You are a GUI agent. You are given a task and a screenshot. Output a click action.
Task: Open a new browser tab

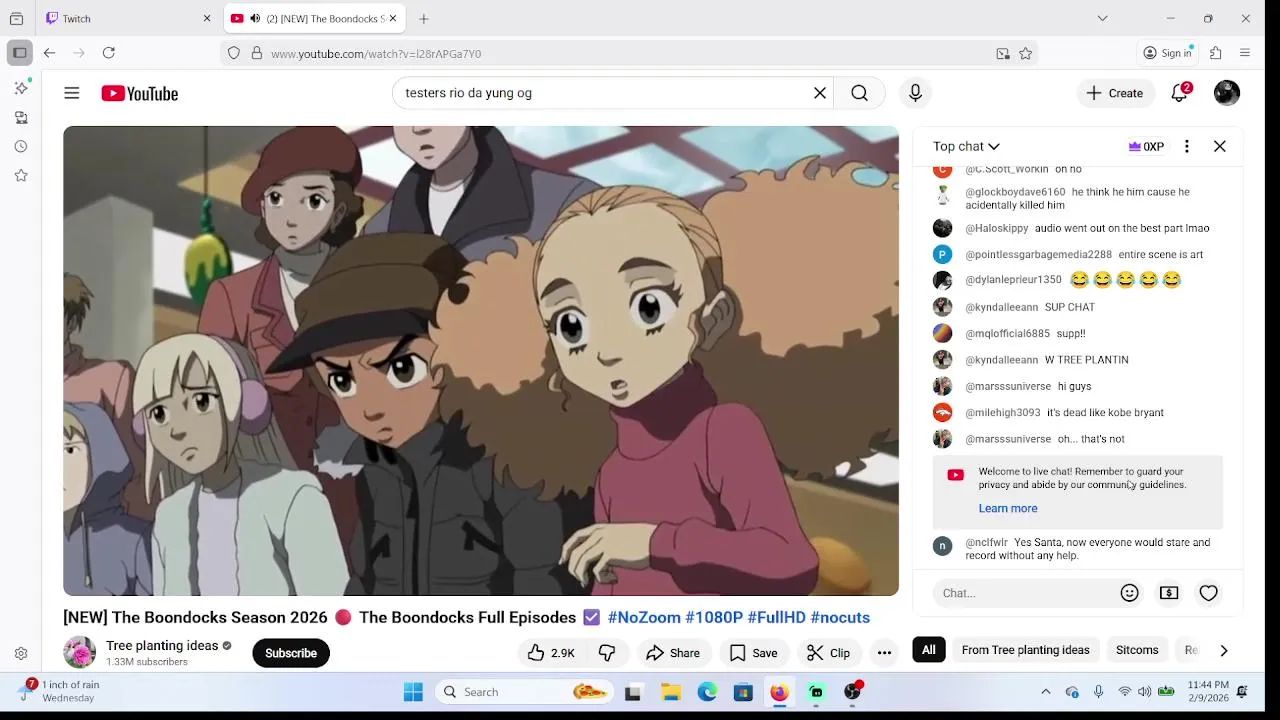tap(424, 18)
